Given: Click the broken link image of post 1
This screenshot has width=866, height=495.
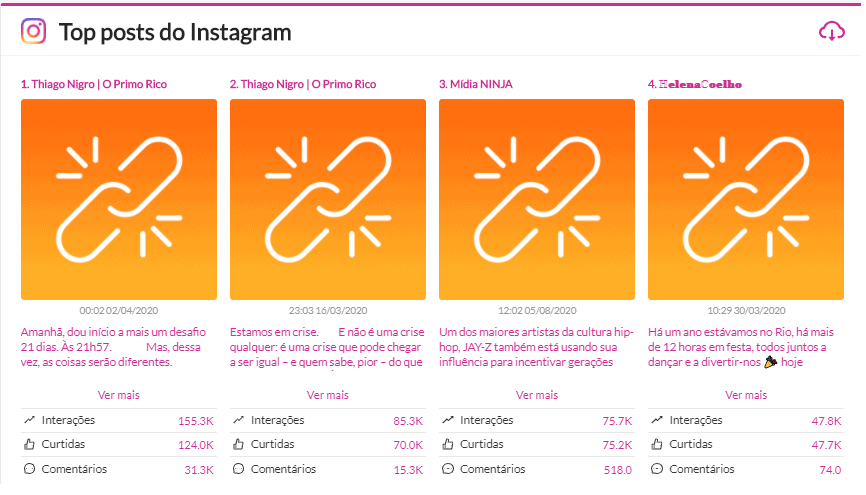Looking at the screenshot, I should [x=119, y=199].
